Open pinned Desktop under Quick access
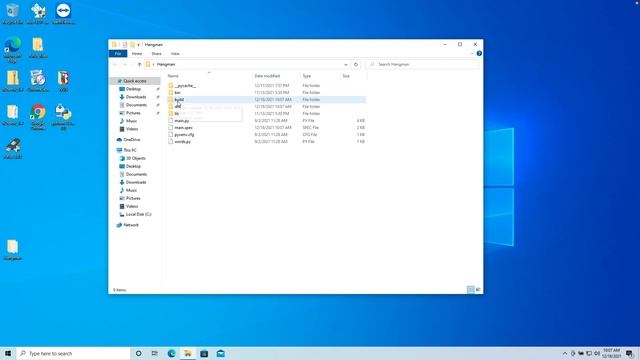The height and width of the screenshot is (360, 640). [x=133, y=89]
